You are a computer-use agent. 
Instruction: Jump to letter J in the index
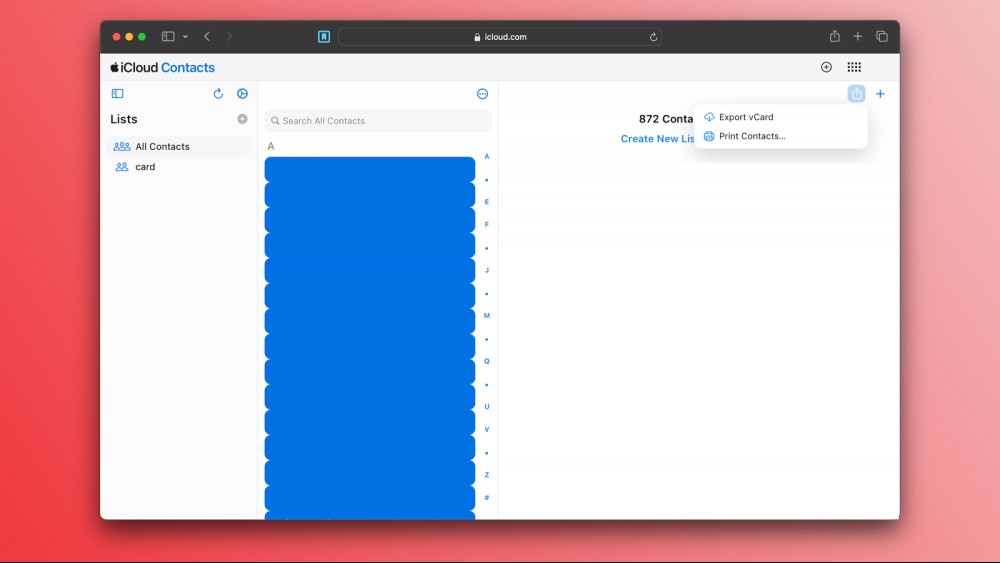click(487, 270)
